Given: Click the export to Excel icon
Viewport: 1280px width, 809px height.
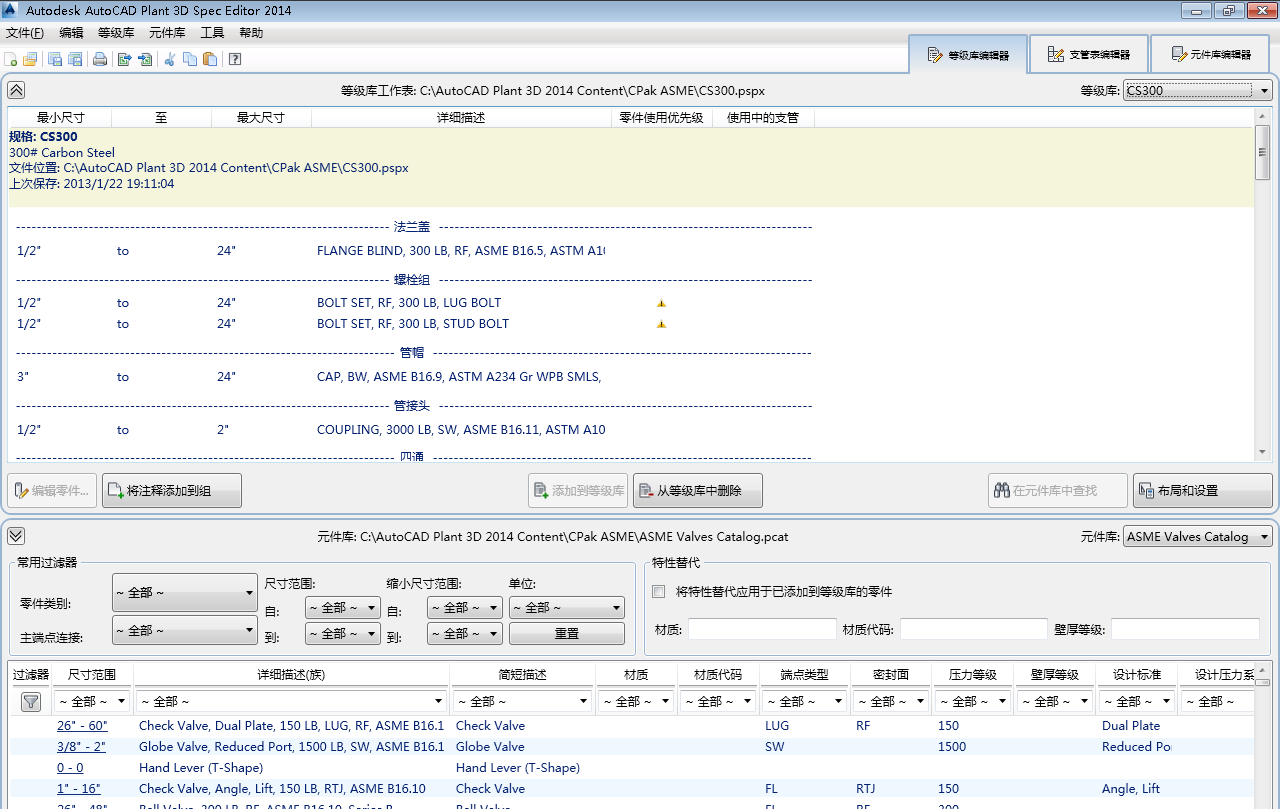Looking at the screenshot, I should [125, 59].
